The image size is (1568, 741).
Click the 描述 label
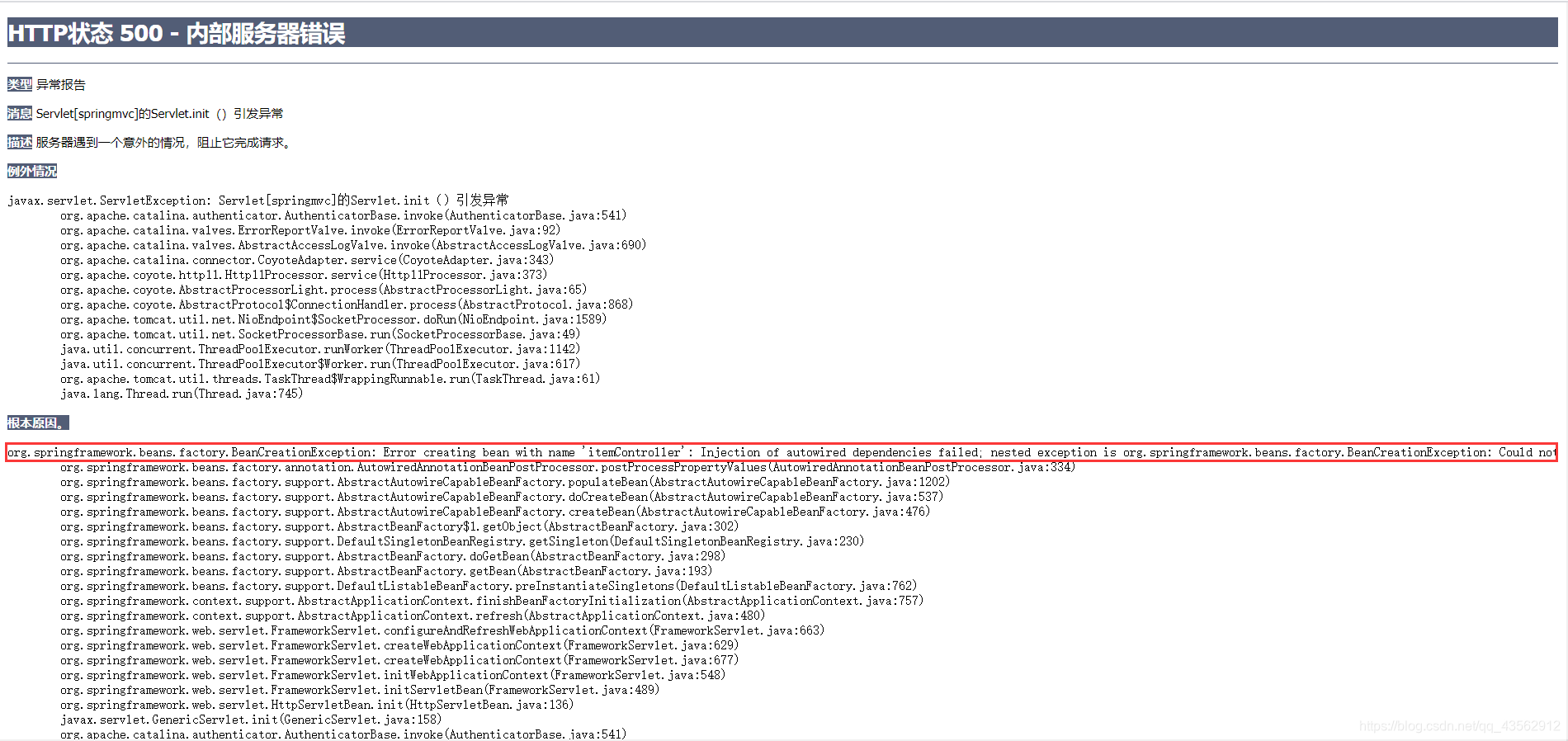coord(20,142)
